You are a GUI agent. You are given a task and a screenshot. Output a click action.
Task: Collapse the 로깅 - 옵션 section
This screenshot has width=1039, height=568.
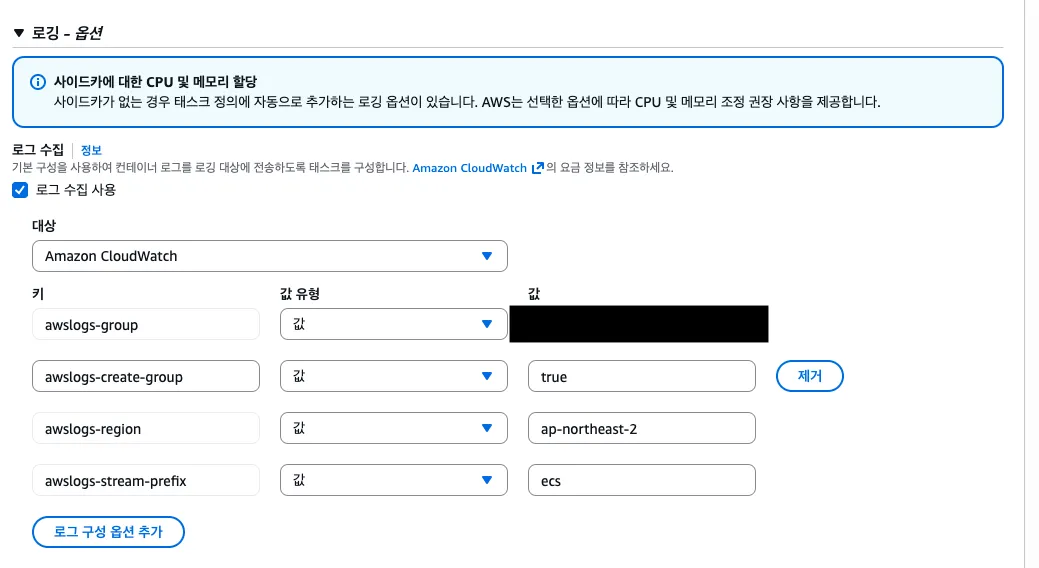pos(19,33)
